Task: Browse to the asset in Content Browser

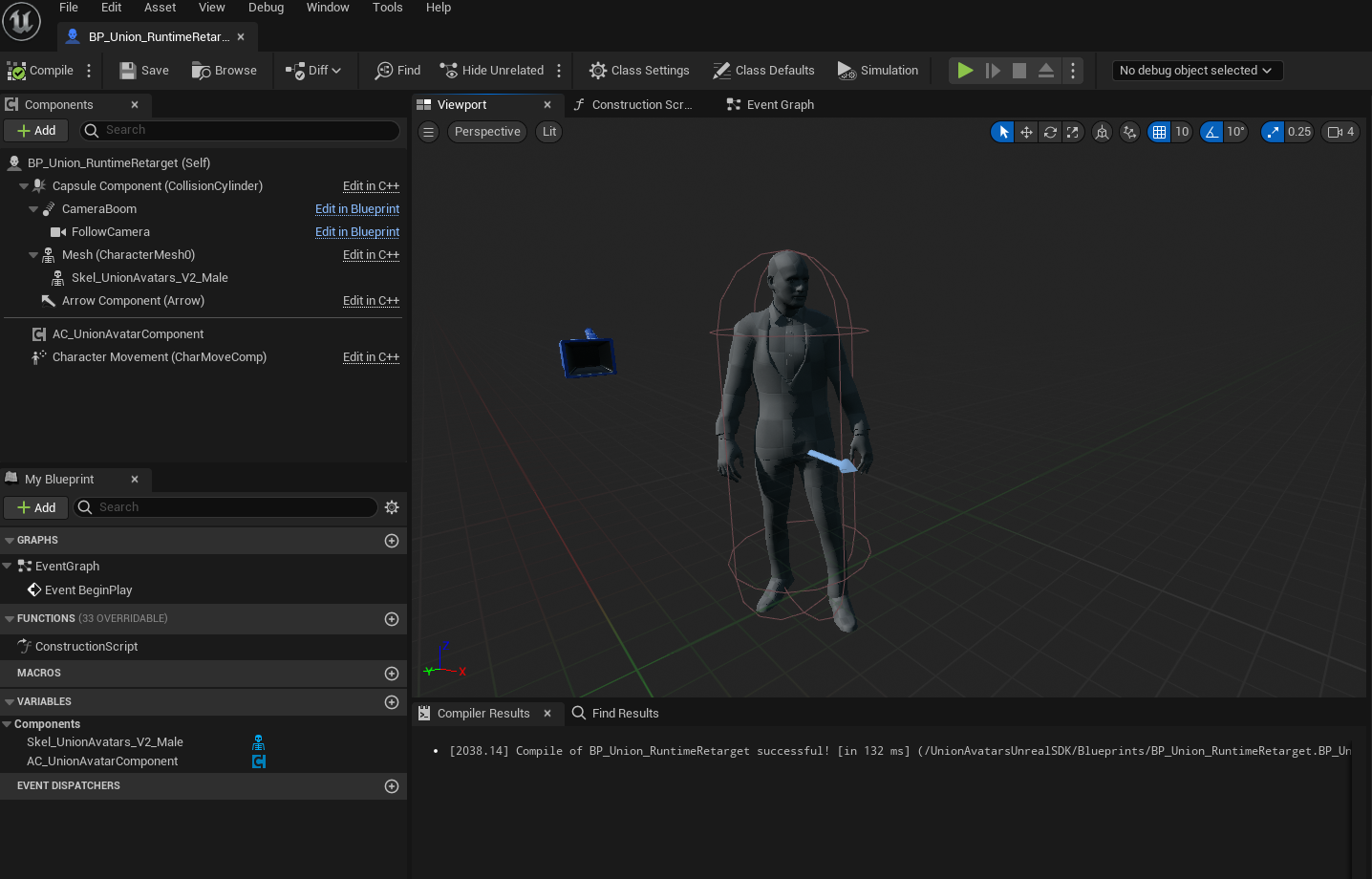Action: (x=225, y=71)
